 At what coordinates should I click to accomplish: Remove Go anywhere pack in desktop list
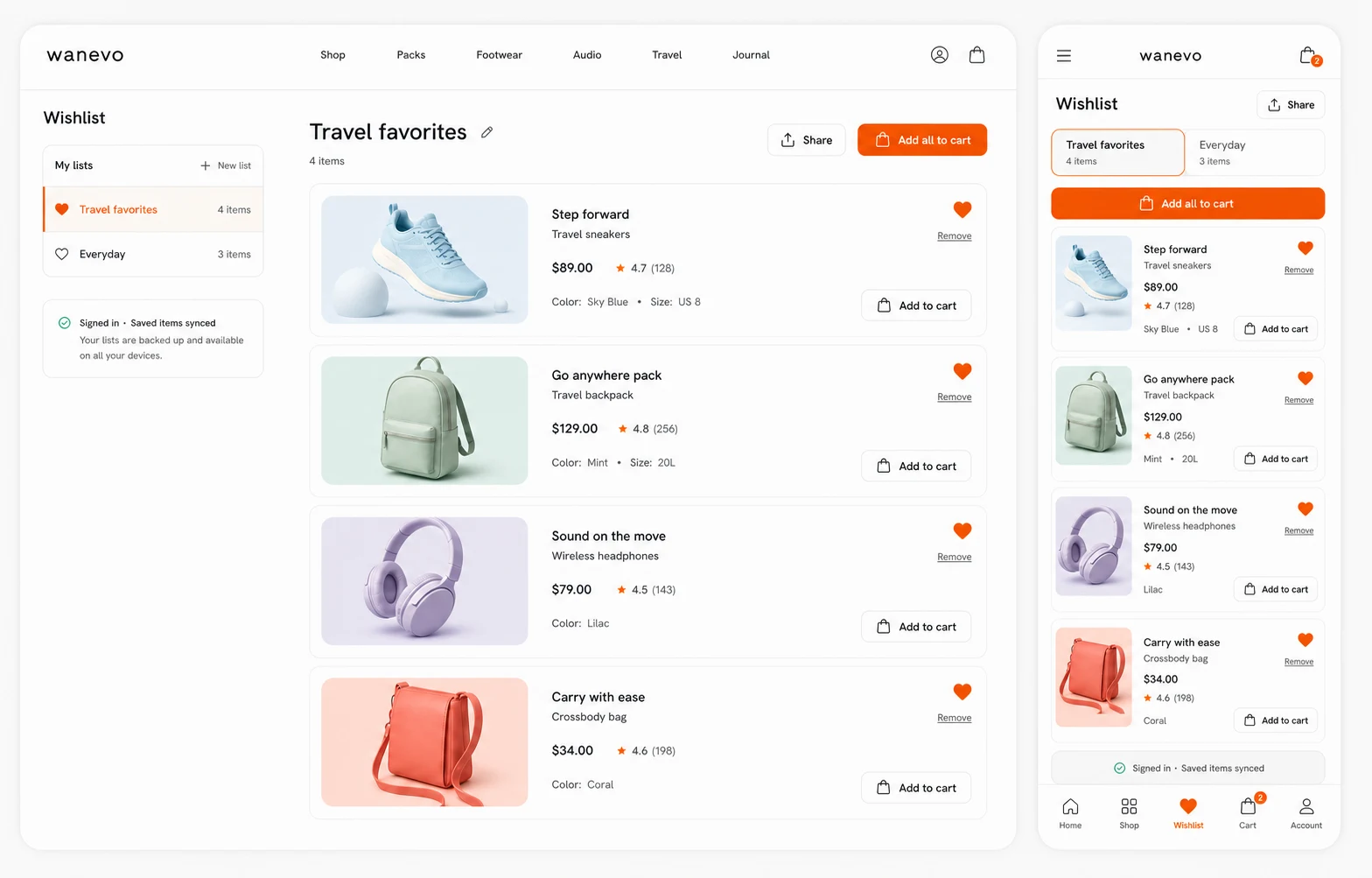(x=954, y=397)
